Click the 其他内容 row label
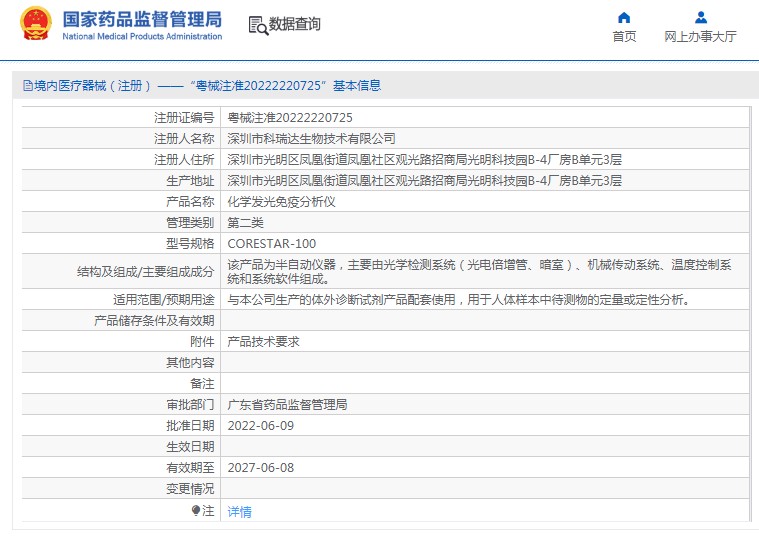This screenshot has width=759, height=536. [x=190, y=363]
